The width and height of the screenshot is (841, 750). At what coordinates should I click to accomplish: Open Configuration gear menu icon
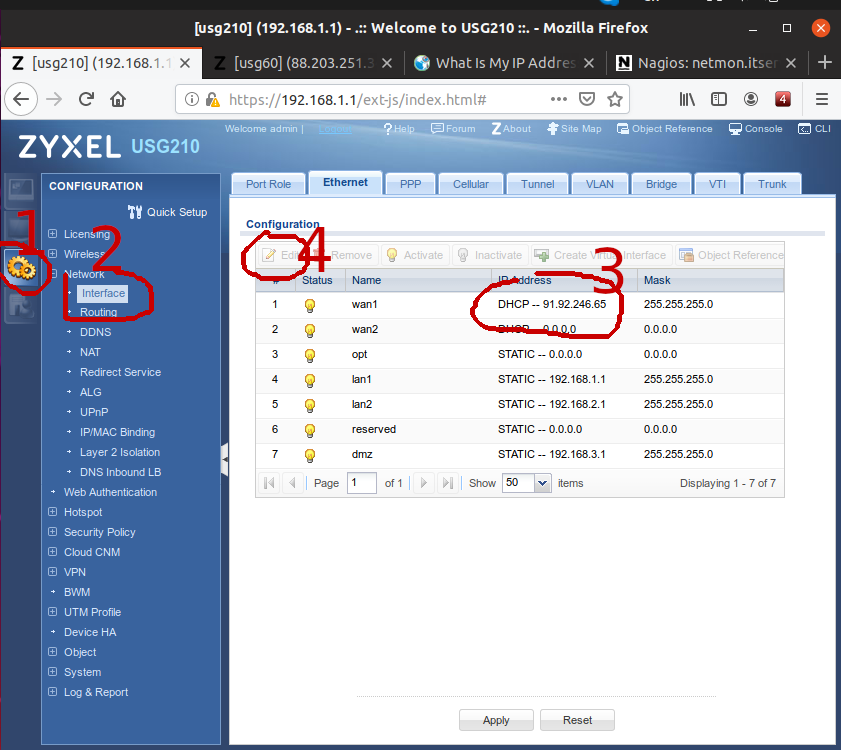(21, 268)
